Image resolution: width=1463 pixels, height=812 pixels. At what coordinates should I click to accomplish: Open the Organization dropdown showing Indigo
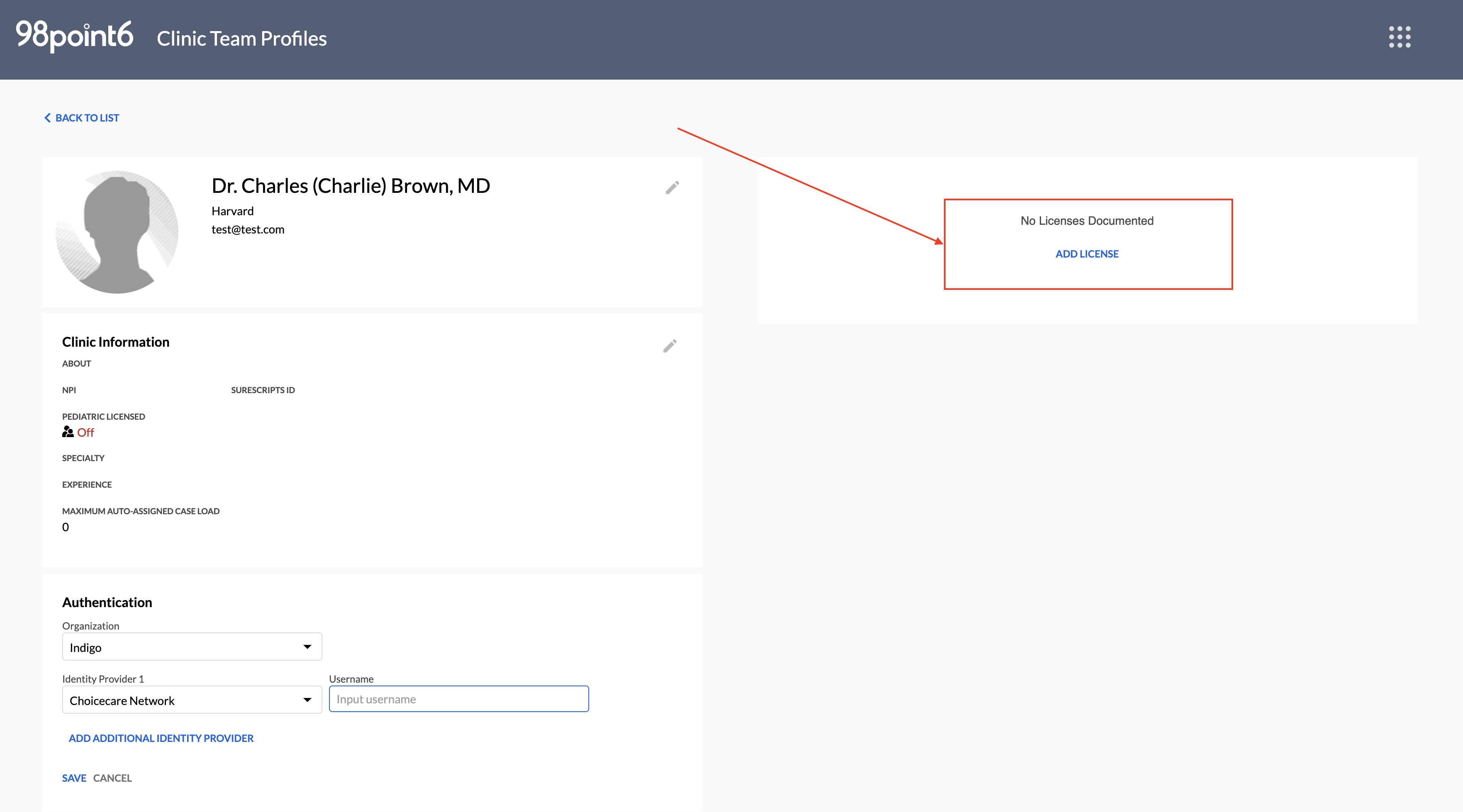tap(192, 647)
